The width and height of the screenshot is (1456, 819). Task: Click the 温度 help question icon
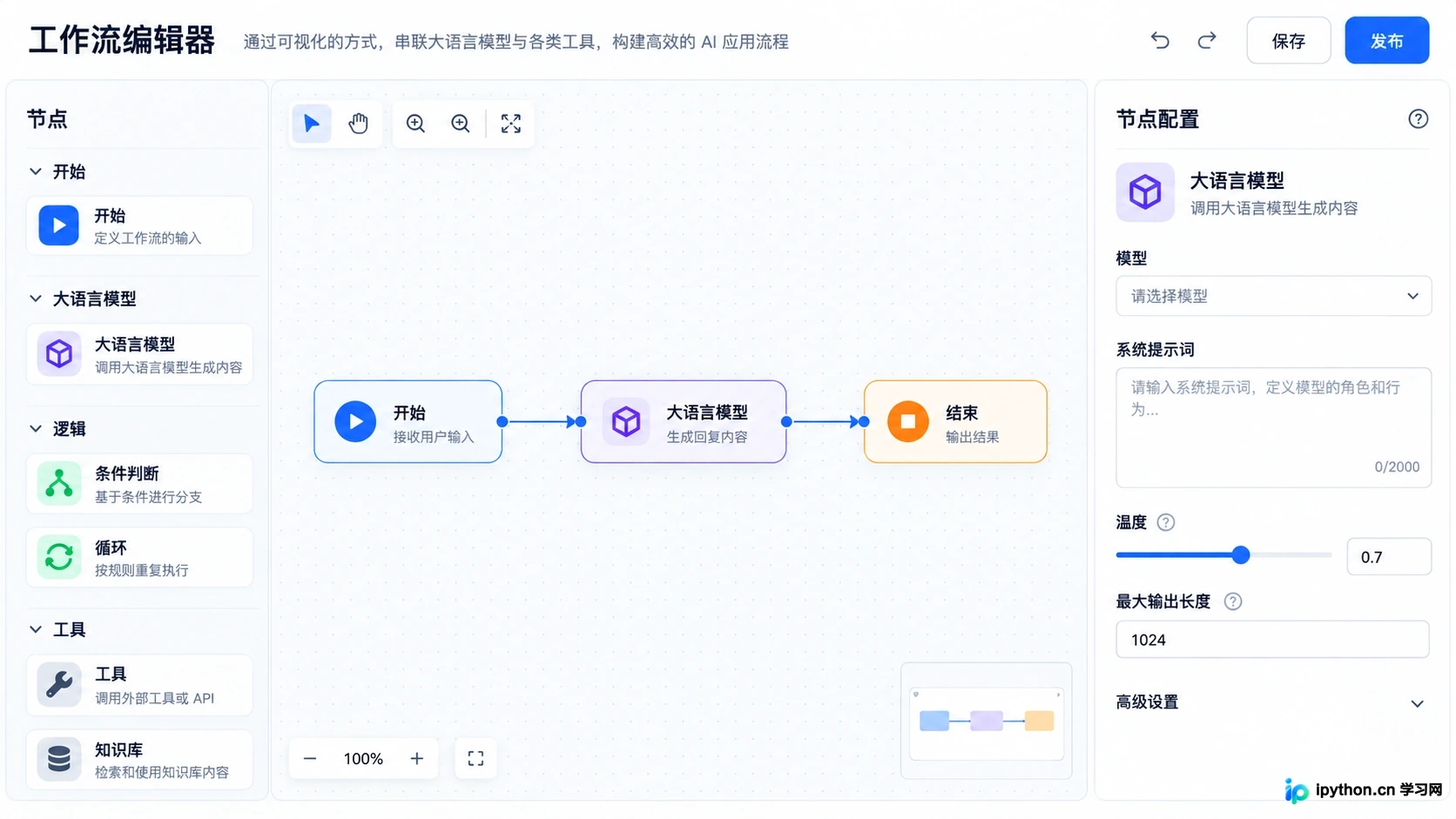pyautogui.click(x=1165, y=522)
